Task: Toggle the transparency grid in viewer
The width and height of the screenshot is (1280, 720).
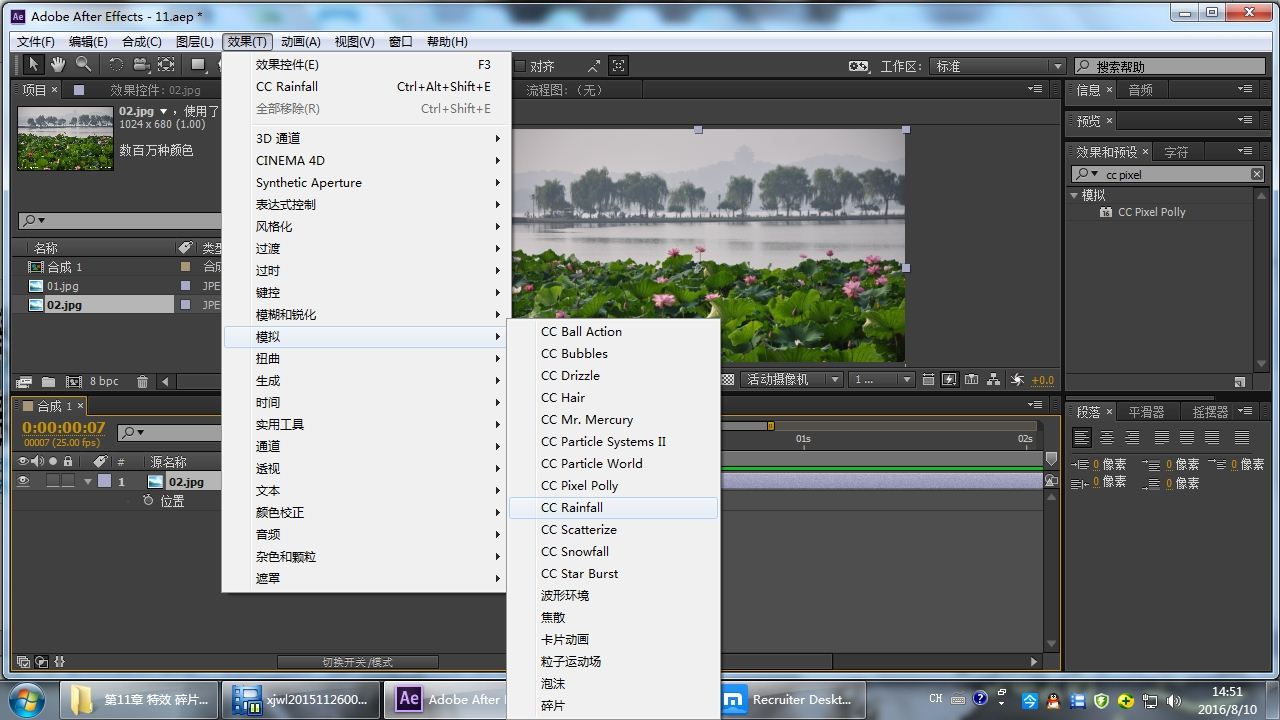Action: tap(728, 380)
